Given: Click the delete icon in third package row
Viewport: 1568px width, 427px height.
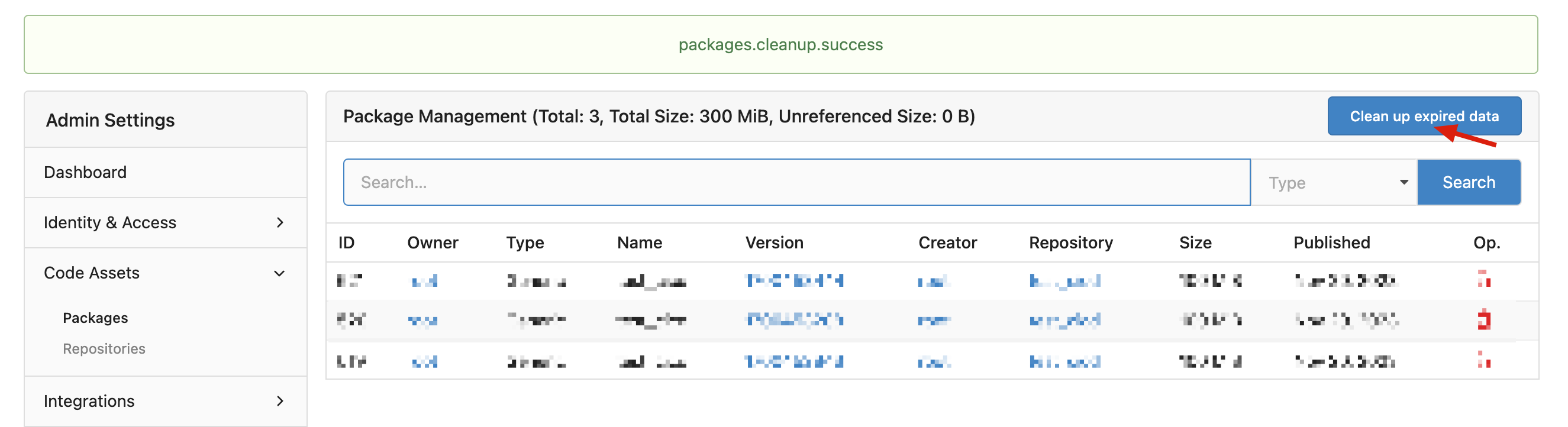Looking at the screenshot, I should 1484,360.
